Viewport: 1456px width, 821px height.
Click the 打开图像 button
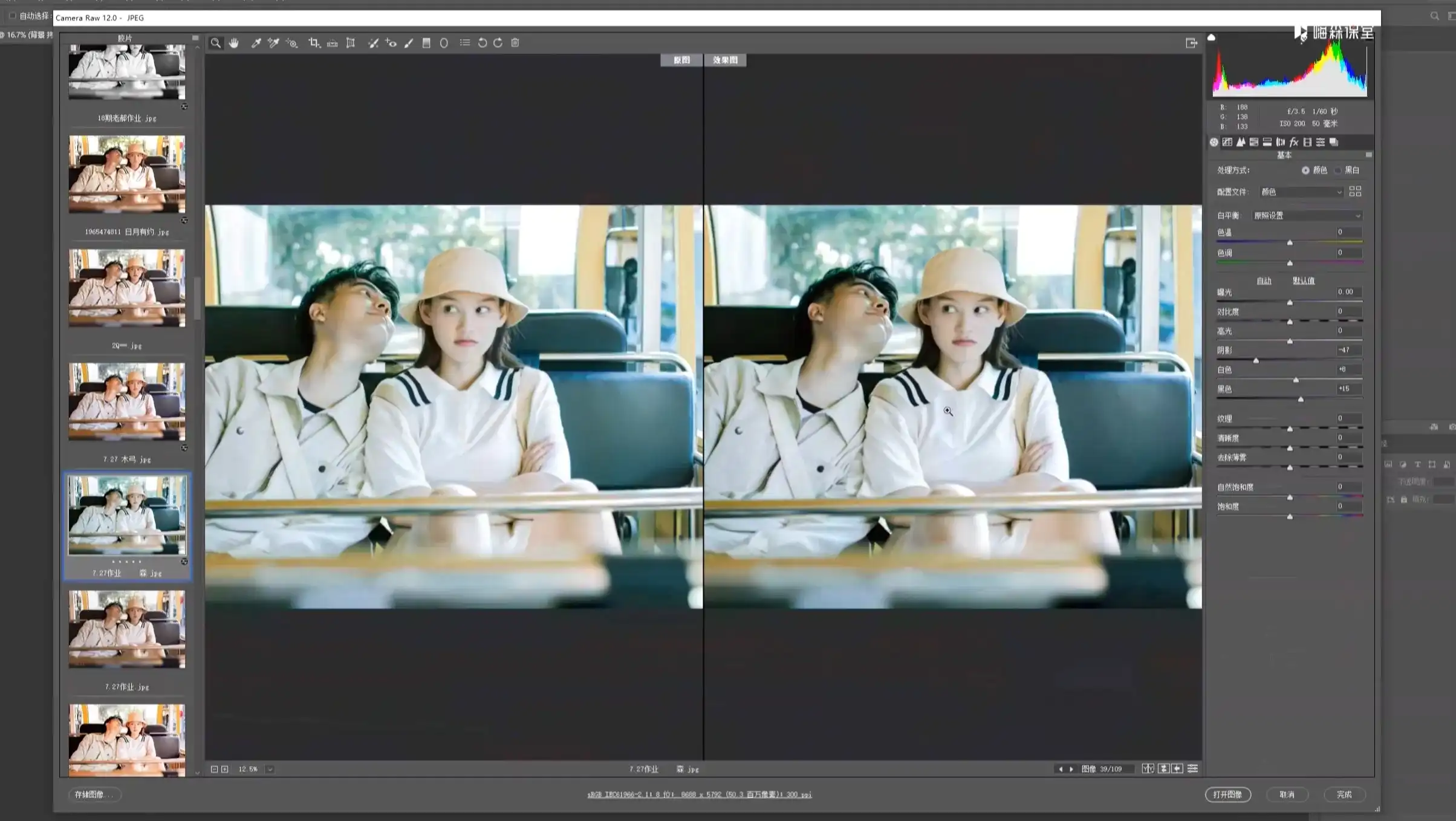pyautogui.click(x=1227, y=794)
